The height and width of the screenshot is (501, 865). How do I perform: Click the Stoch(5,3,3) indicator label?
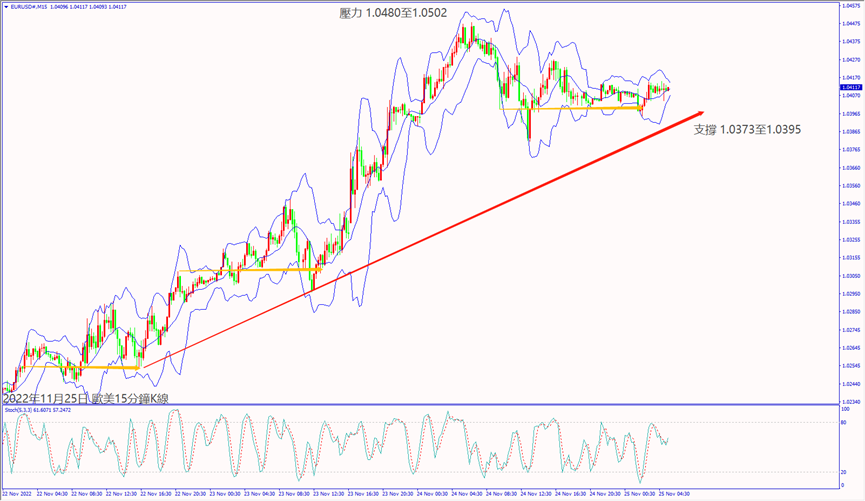click(x=18, y=410)
